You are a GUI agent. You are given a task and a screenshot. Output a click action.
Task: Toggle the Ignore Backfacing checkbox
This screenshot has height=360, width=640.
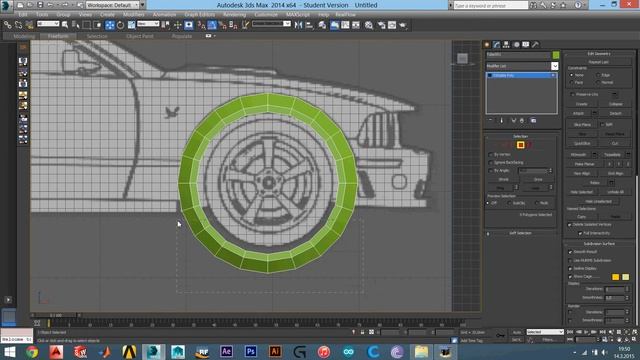point(491,162)
